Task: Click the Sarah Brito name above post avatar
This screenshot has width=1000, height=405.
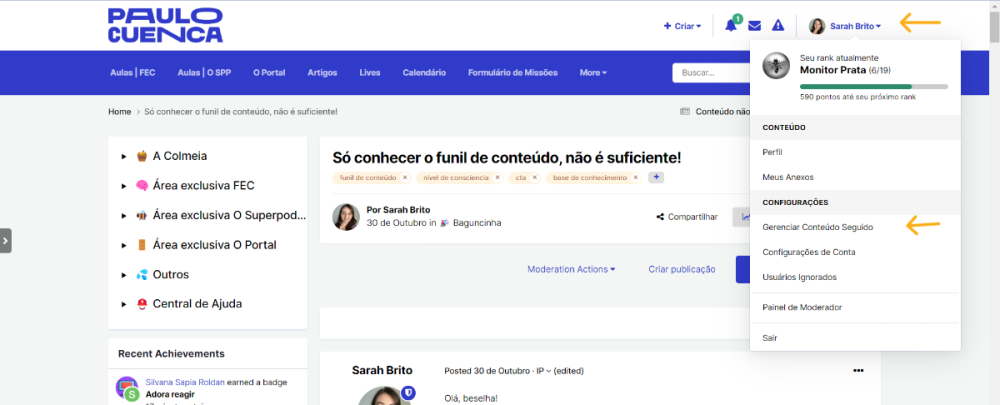Action: coord(382,371)
